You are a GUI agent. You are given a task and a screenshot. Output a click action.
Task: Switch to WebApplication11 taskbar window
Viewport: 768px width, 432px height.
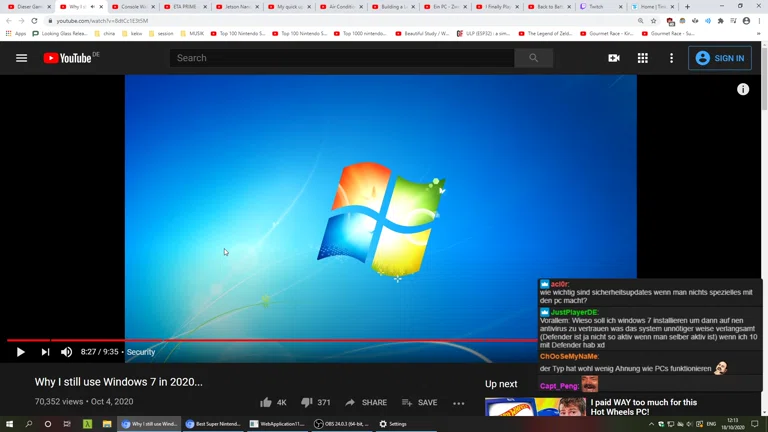277,424
